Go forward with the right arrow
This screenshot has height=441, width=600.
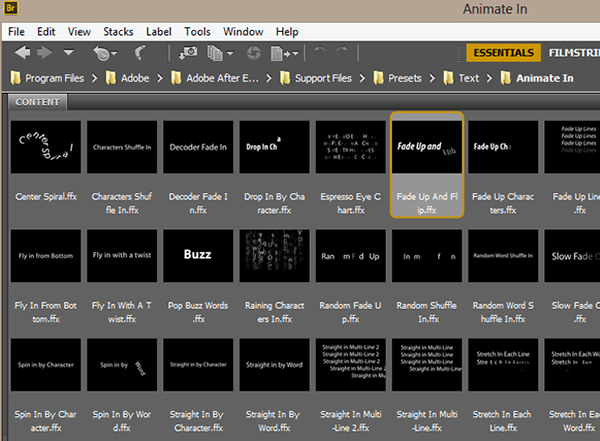click(x=44, y=52)
